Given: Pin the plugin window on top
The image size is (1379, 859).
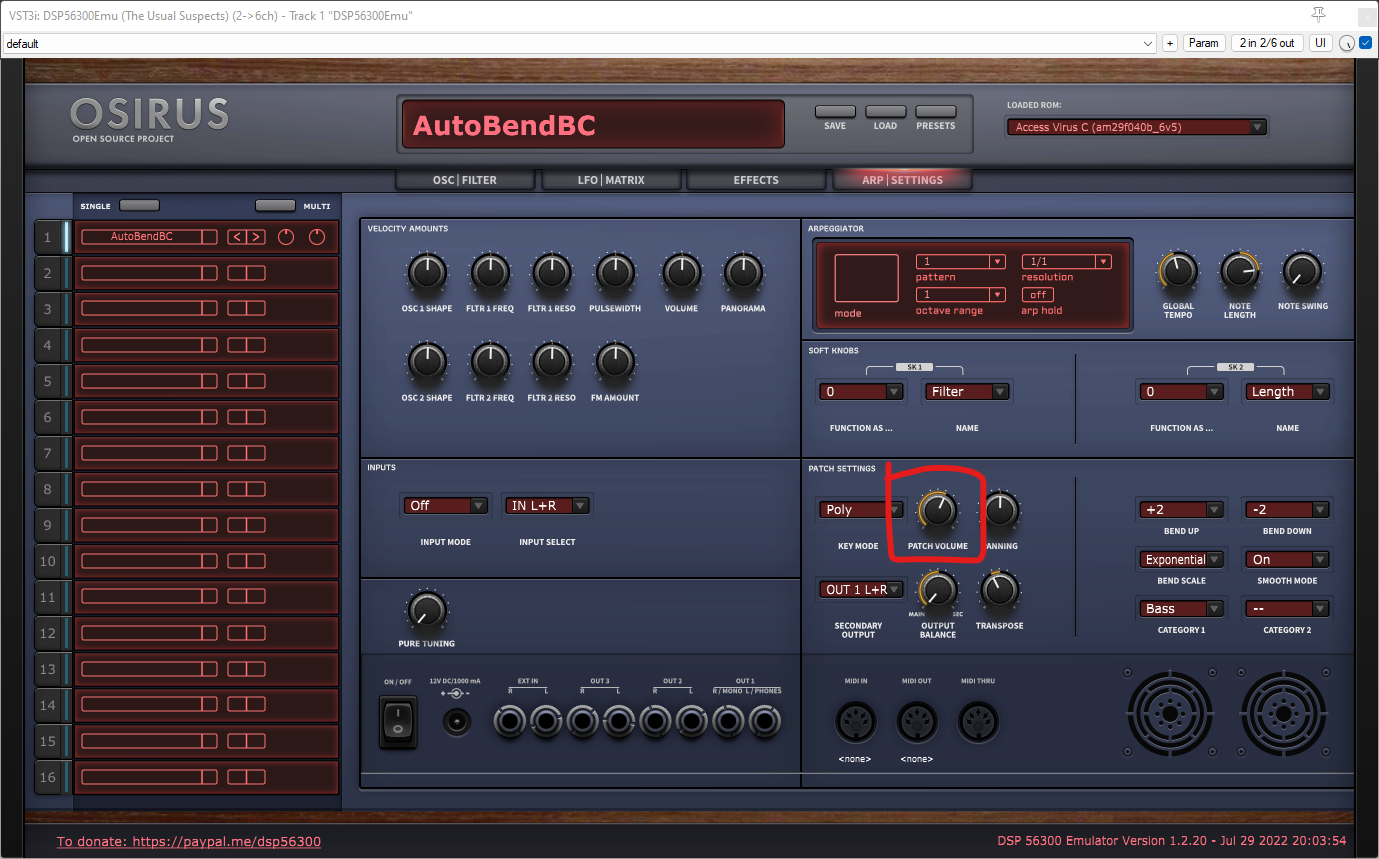Looking at the screenshot, I should pos(1318,14).
